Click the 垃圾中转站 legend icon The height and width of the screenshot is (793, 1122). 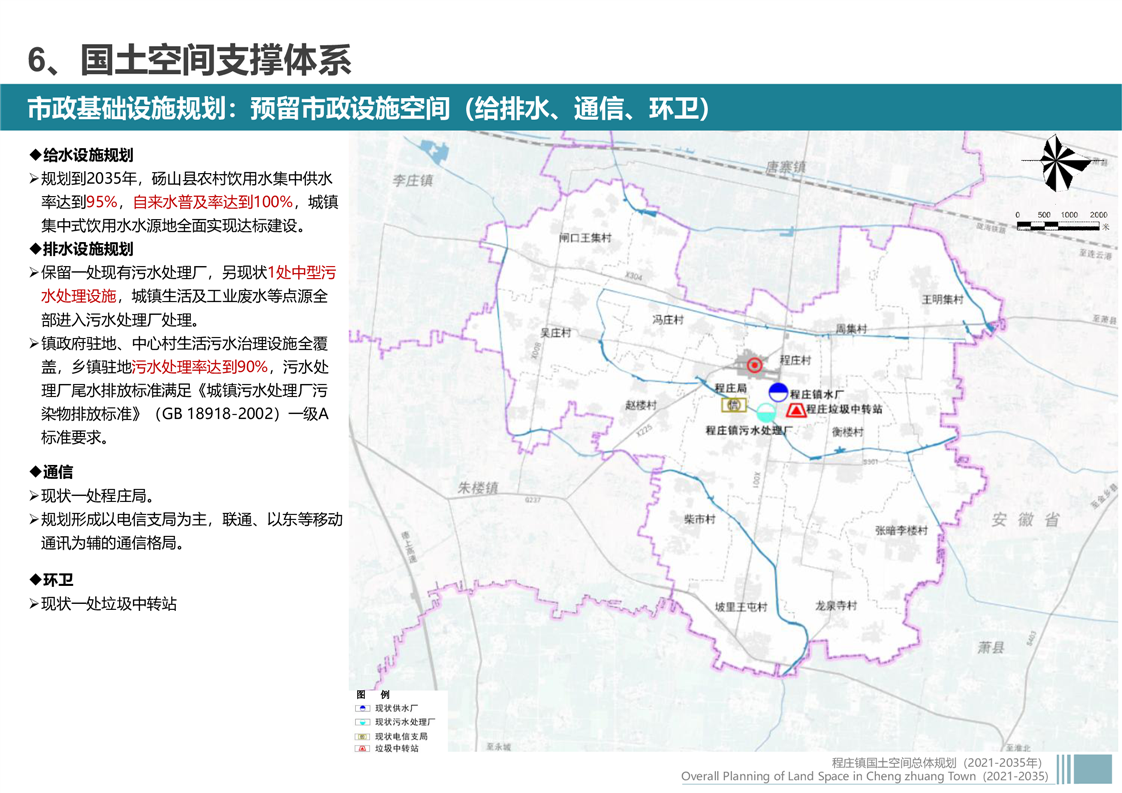point(362,748)
